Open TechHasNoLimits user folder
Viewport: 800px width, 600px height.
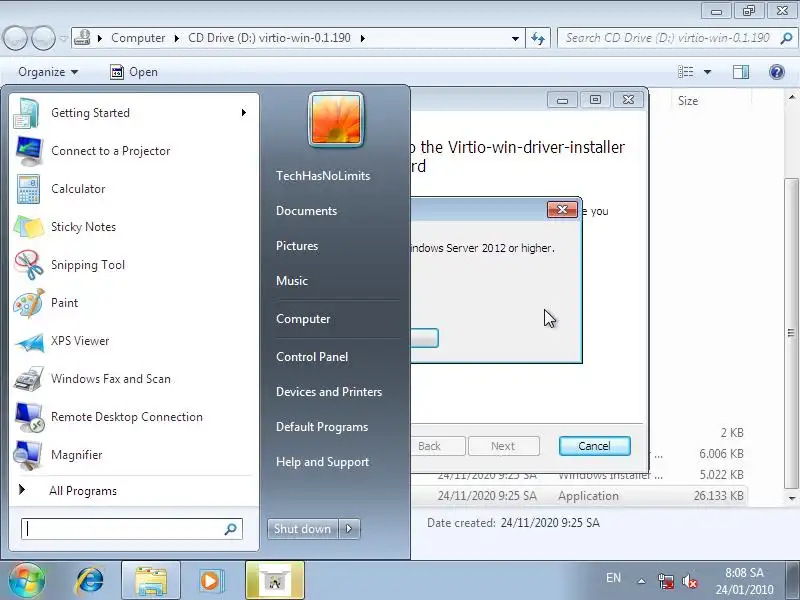click(322, 176)
